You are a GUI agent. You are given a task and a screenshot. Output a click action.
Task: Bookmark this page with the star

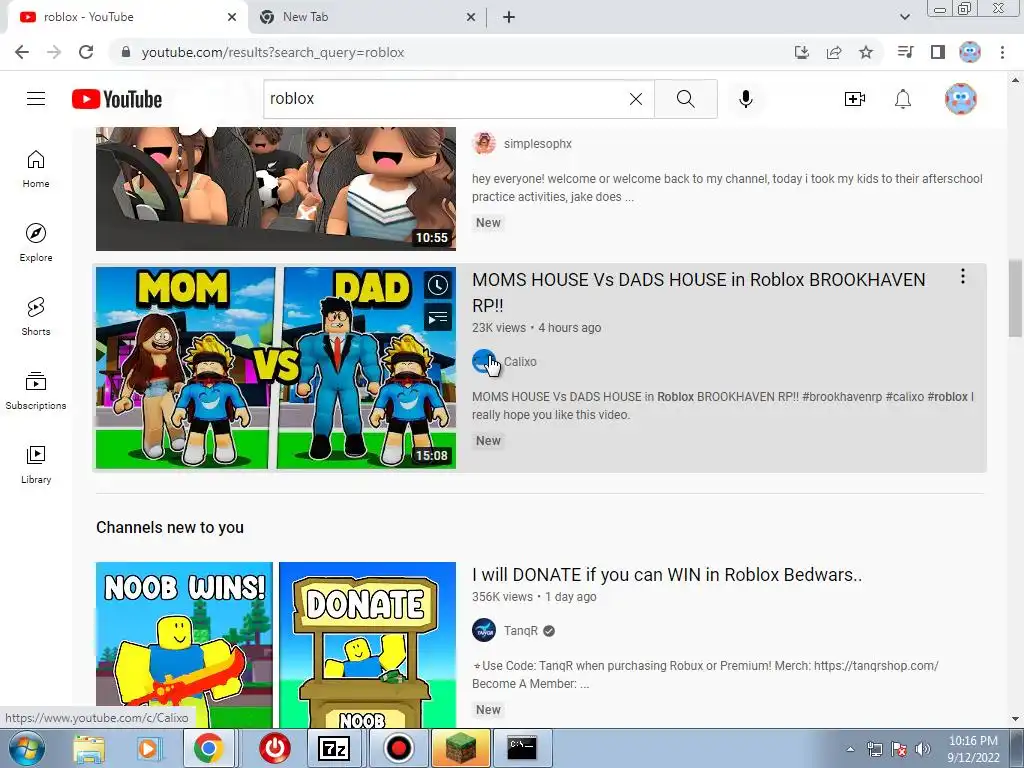[x=866, y=52]
